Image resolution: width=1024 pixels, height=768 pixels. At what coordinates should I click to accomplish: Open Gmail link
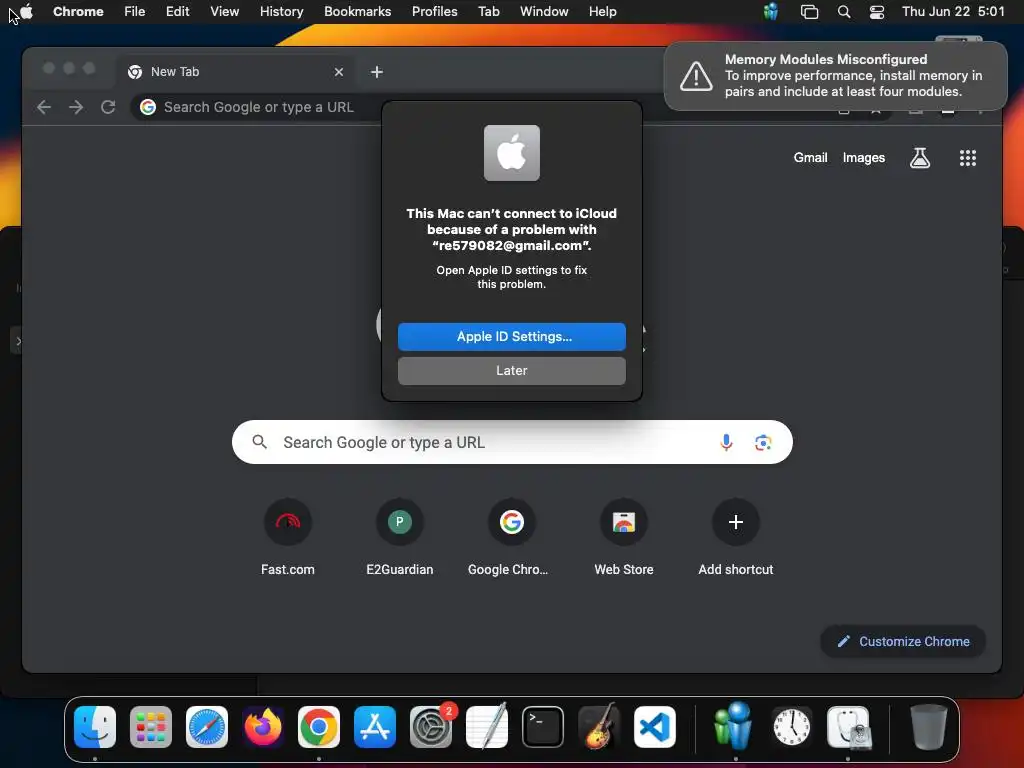810,157
